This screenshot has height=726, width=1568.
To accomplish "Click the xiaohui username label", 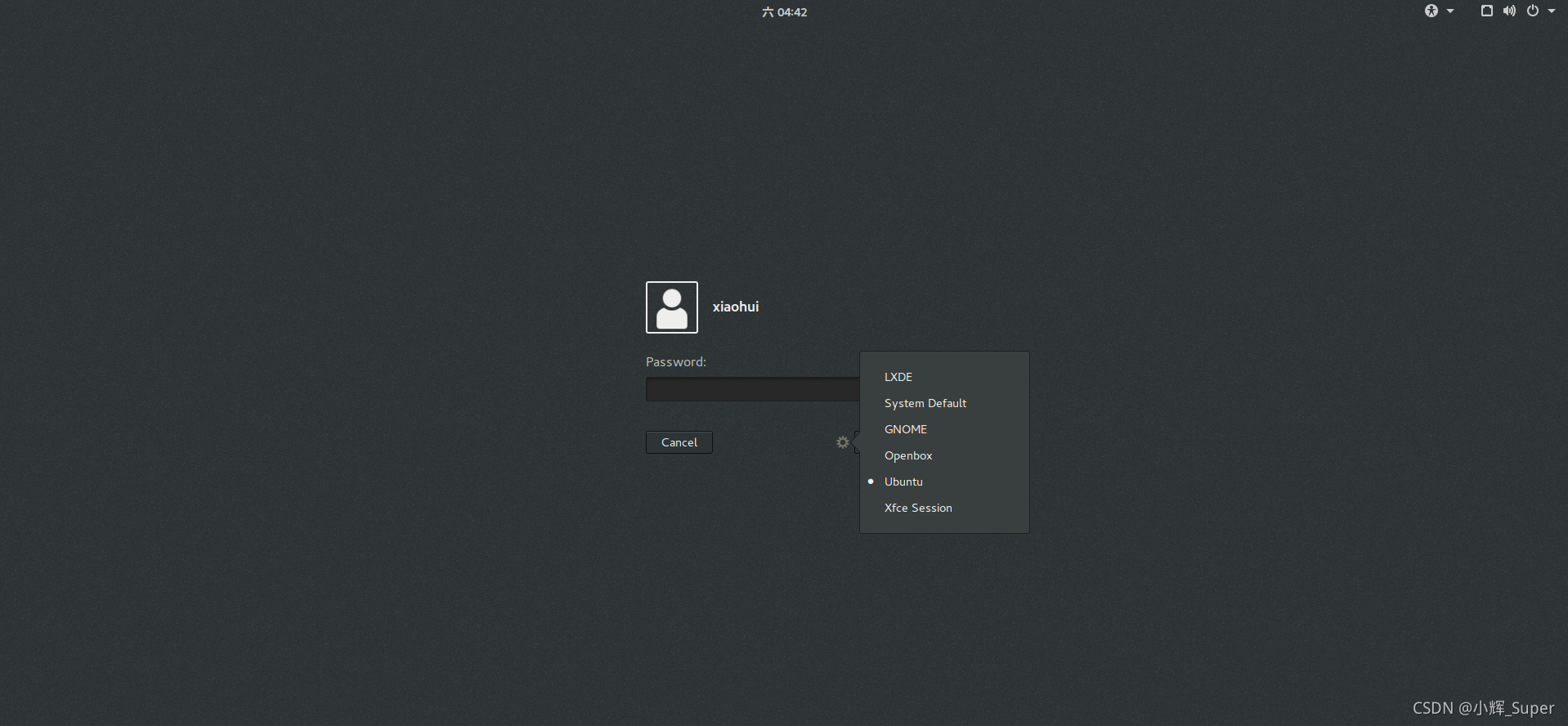I will (736, 307).
